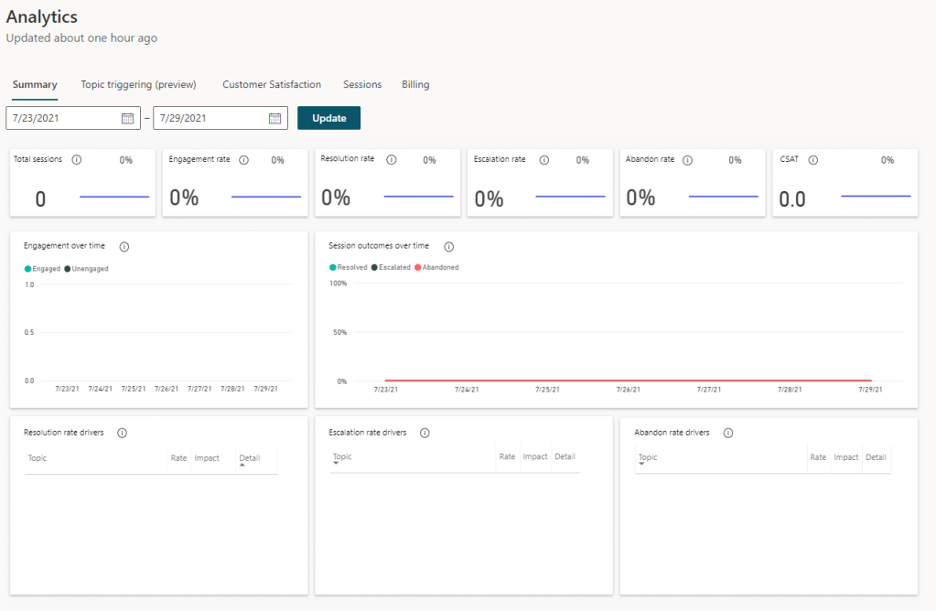
Task: Click the Escalation rate info icon
Action: click(x=544, y=160)
